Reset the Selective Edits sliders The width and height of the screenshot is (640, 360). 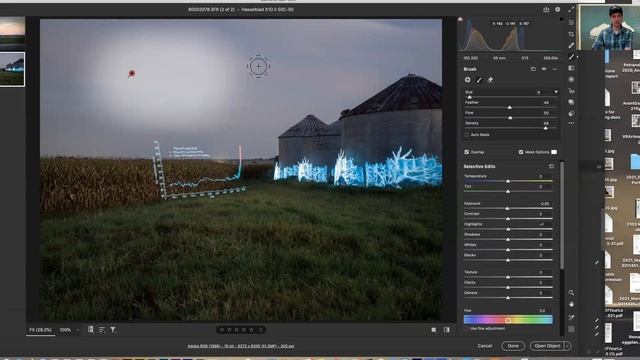pos(551,167)
